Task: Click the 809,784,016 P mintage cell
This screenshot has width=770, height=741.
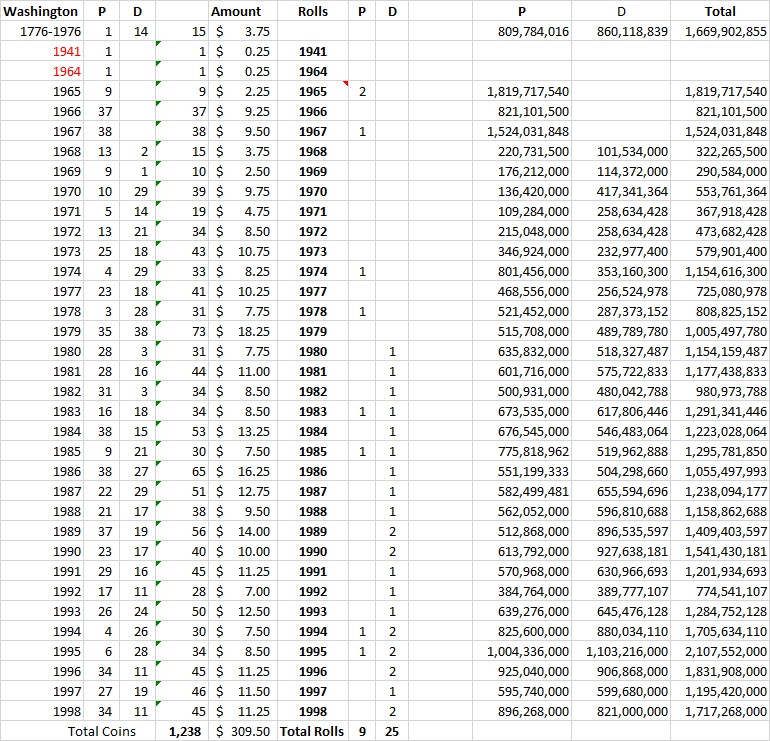Action: 530,31
